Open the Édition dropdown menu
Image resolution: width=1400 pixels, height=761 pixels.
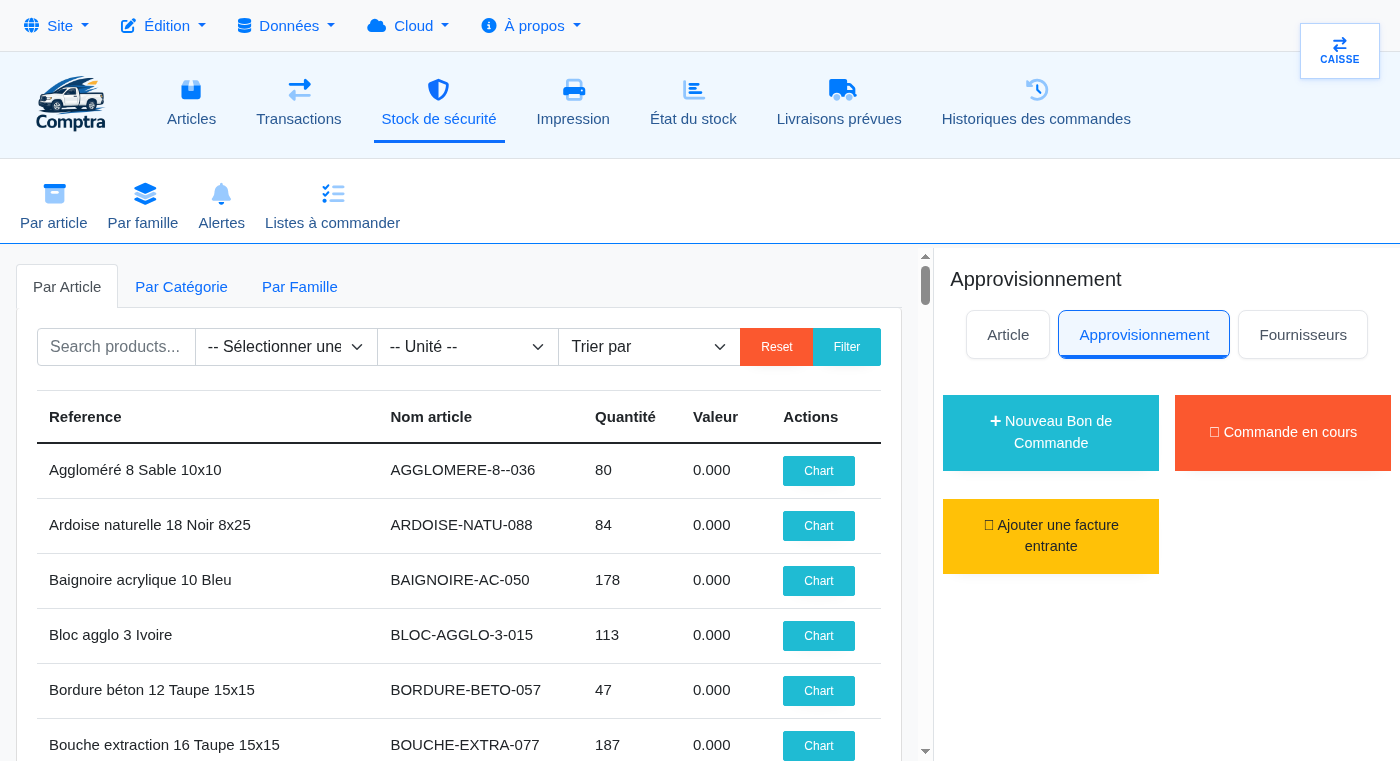coord(163,25)
